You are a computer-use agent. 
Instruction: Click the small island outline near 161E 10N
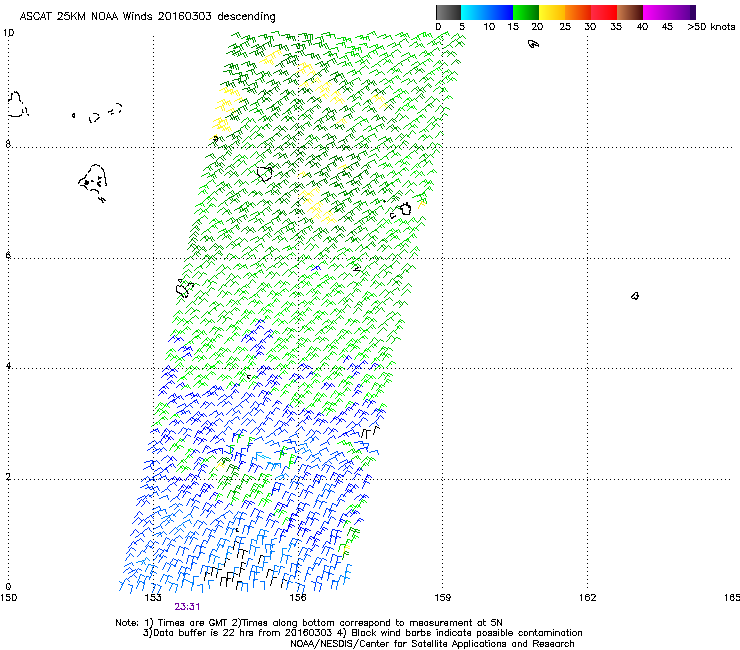point(533,44)
